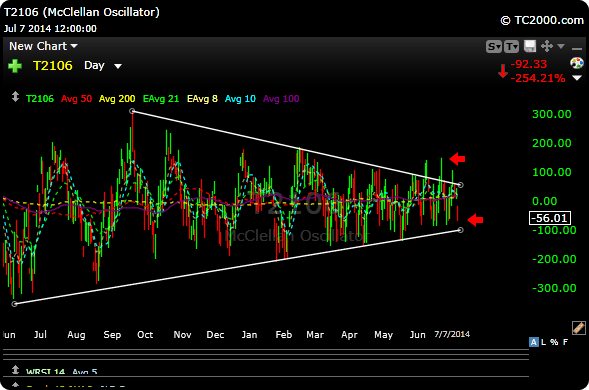Click the -300.00 scale label

click(554, 288)
